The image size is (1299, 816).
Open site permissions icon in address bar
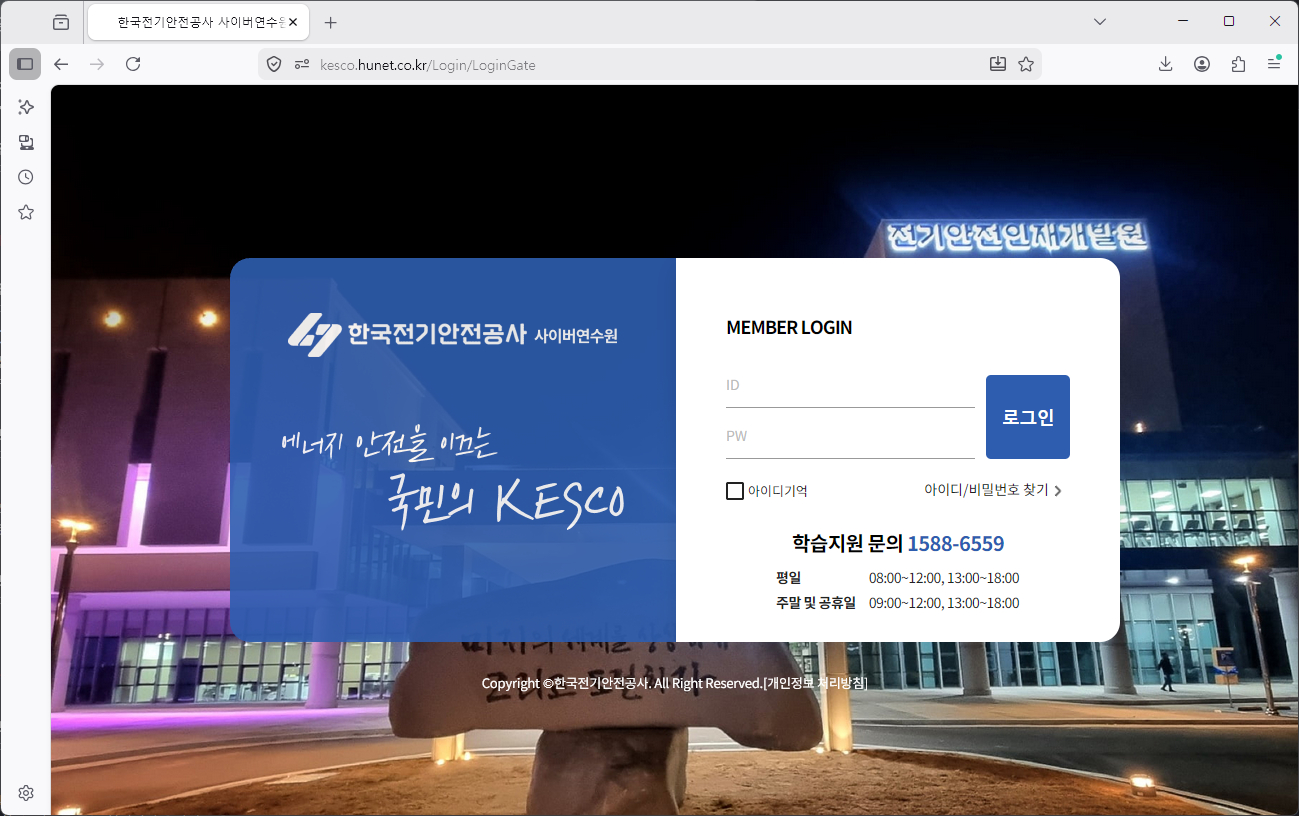[302, 64]
